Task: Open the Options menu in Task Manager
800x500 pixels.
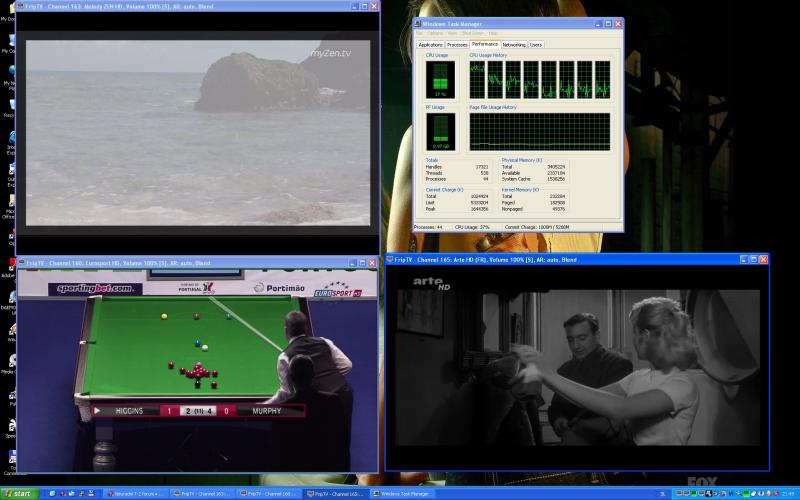Action: [x=435, y=33]
